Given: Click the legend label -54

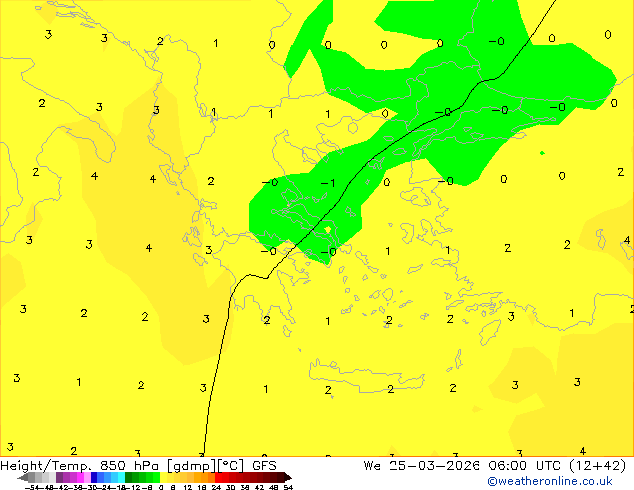Looking at the screenshot, I should [32, 487].
